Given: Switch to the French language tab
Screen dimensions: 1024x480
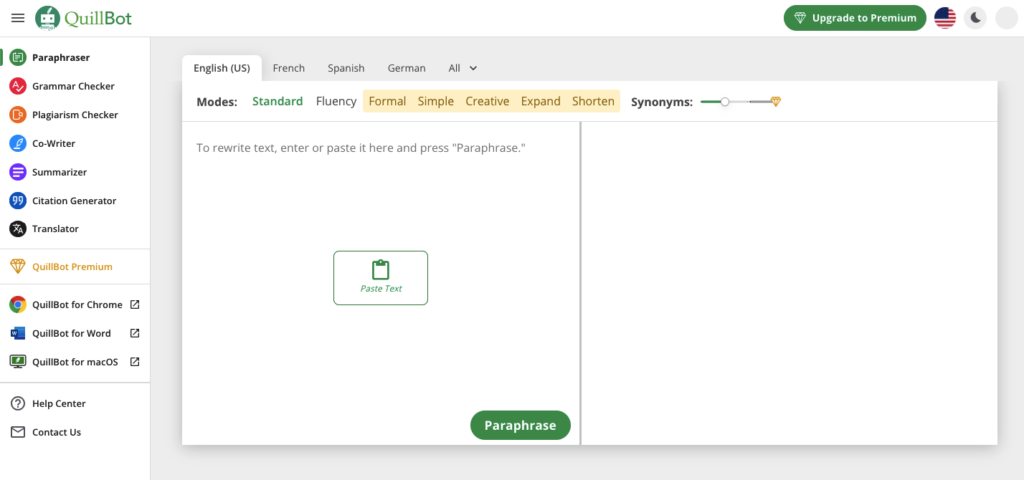Looking at the screenshot, I should (x=289, y=68).
